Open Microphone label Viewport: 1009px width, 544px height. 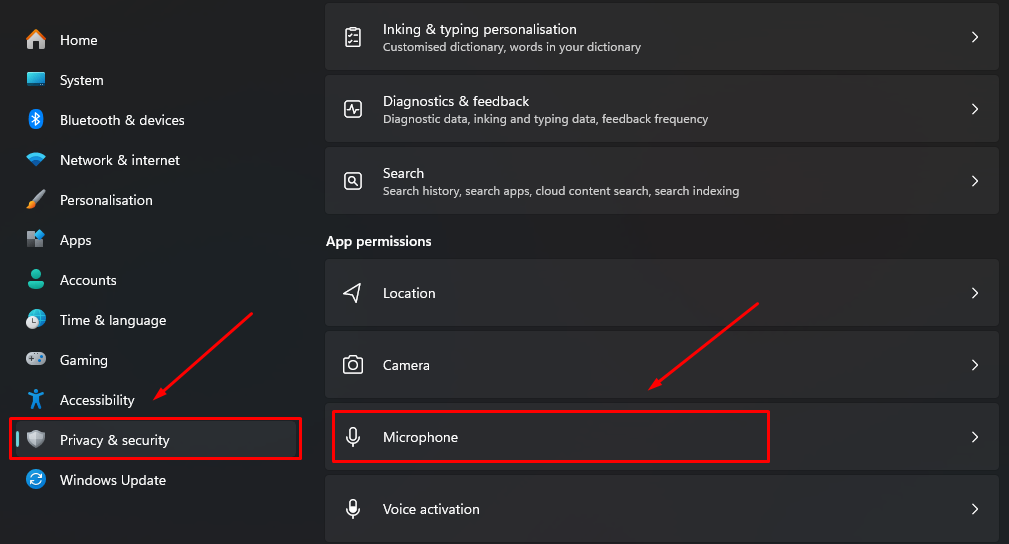(x=420, y=437)
